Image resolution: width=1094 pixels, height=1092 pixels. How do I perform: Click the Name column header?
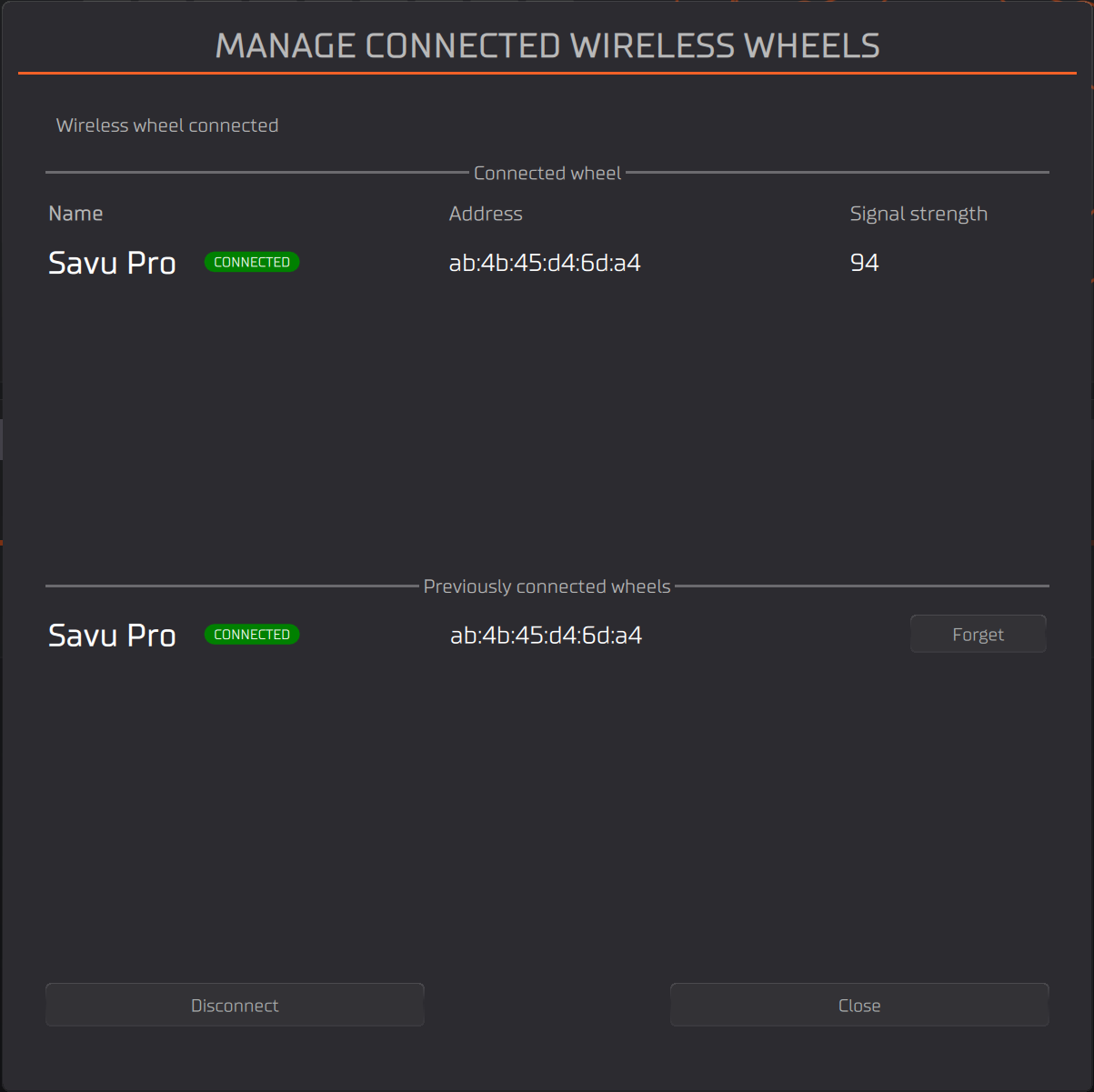pos(75,214)
